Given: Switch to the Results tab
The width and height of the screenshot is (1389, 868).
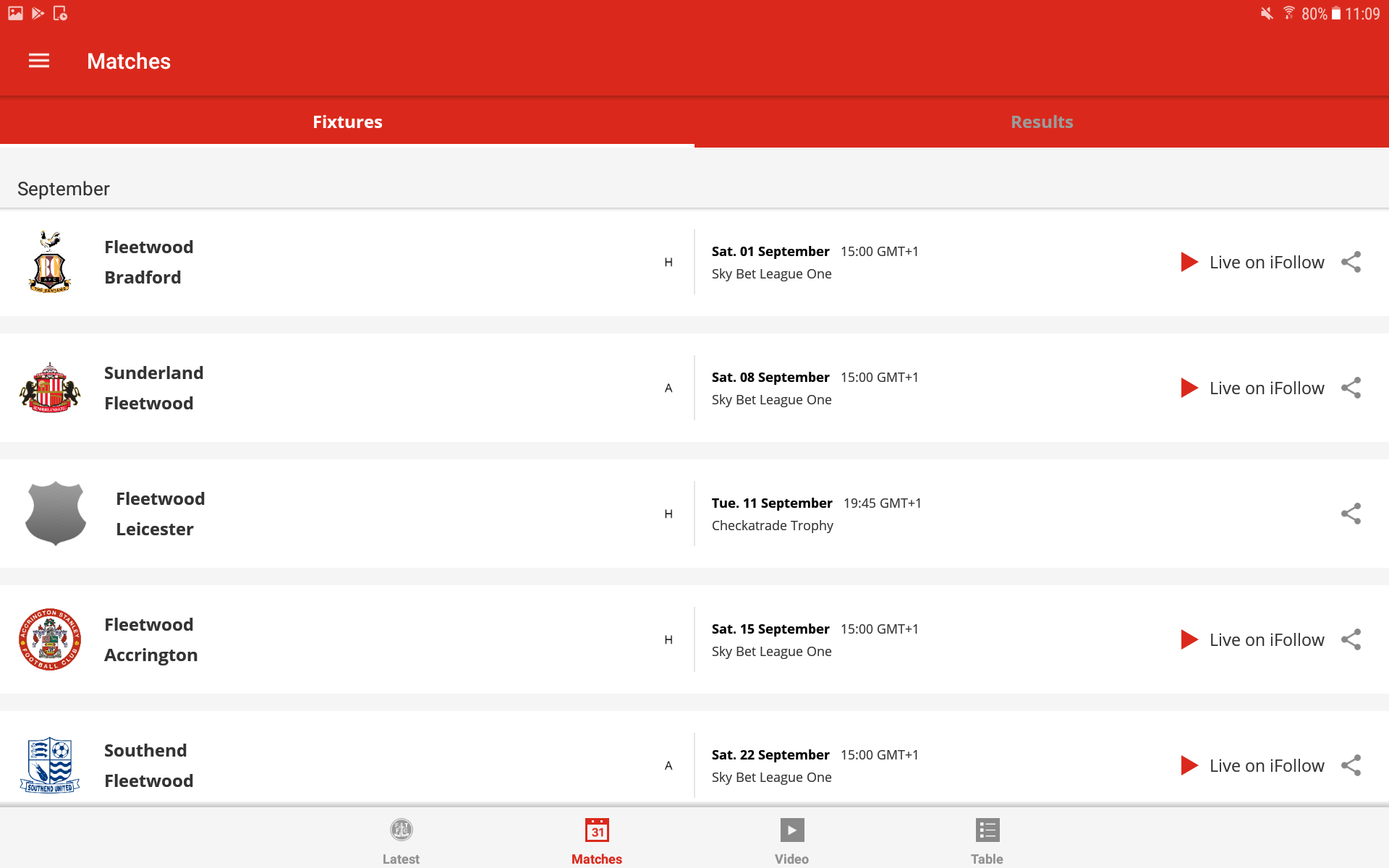Looking at the screenshot, I should coord(1042,122).
